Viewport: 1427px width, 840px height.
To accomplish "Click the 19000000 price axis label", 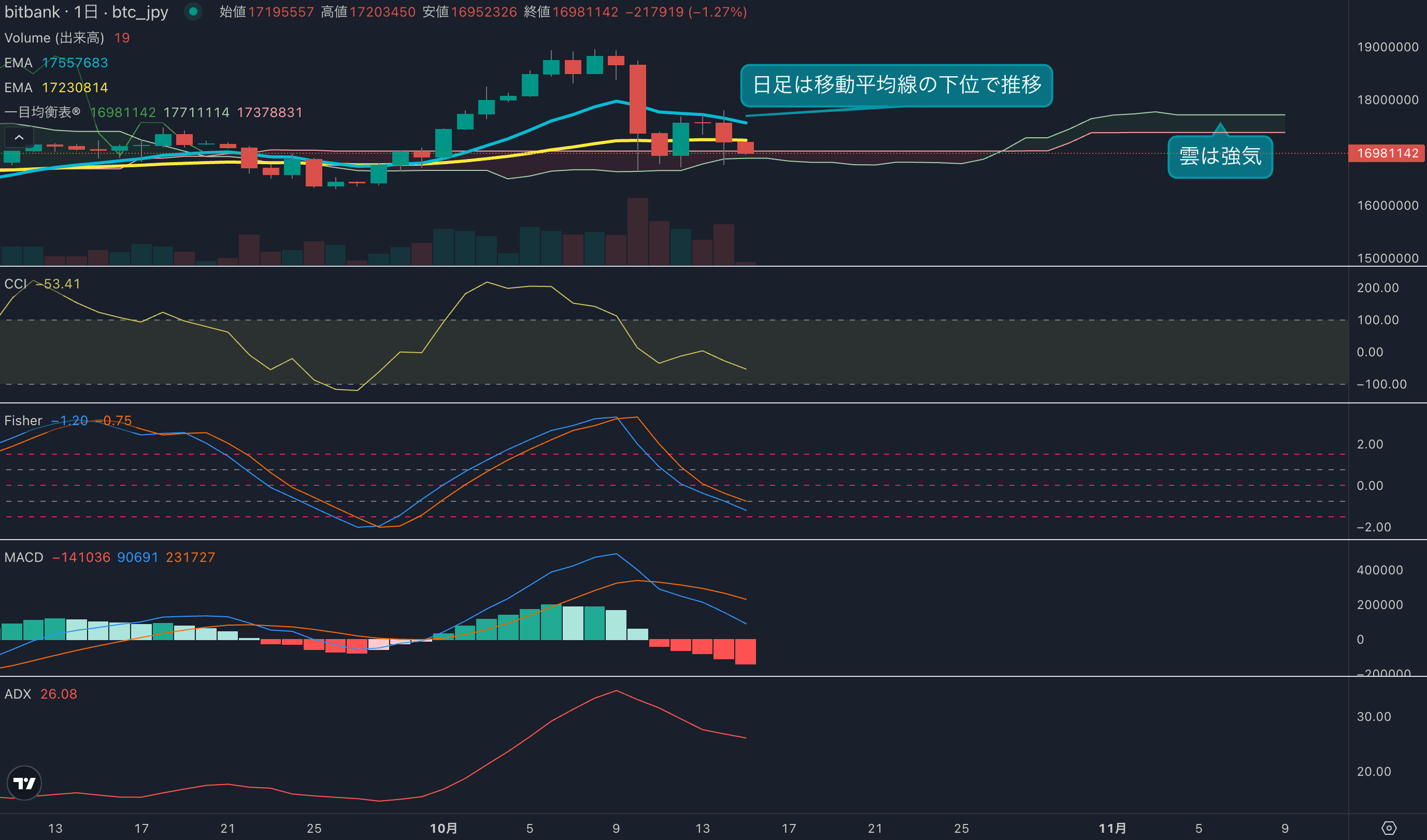I will click(x=1388, y=47).
